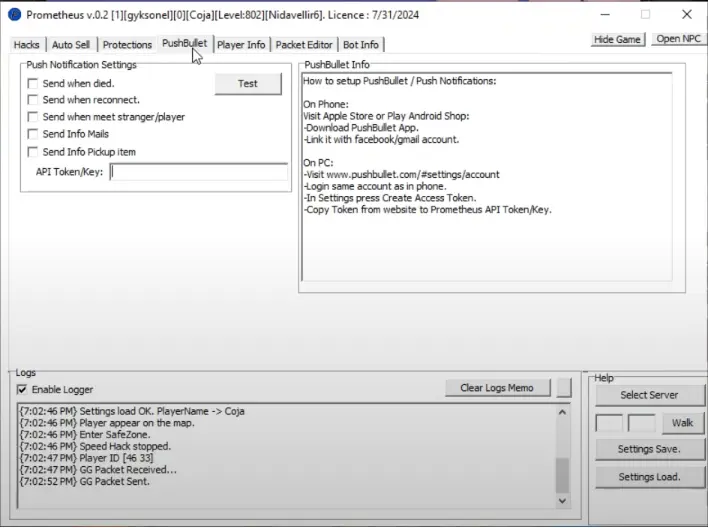Select the PushBullet tab
The width and height of the screenshot is (708, 528).
pyautogui.click(x=185, y=43)
